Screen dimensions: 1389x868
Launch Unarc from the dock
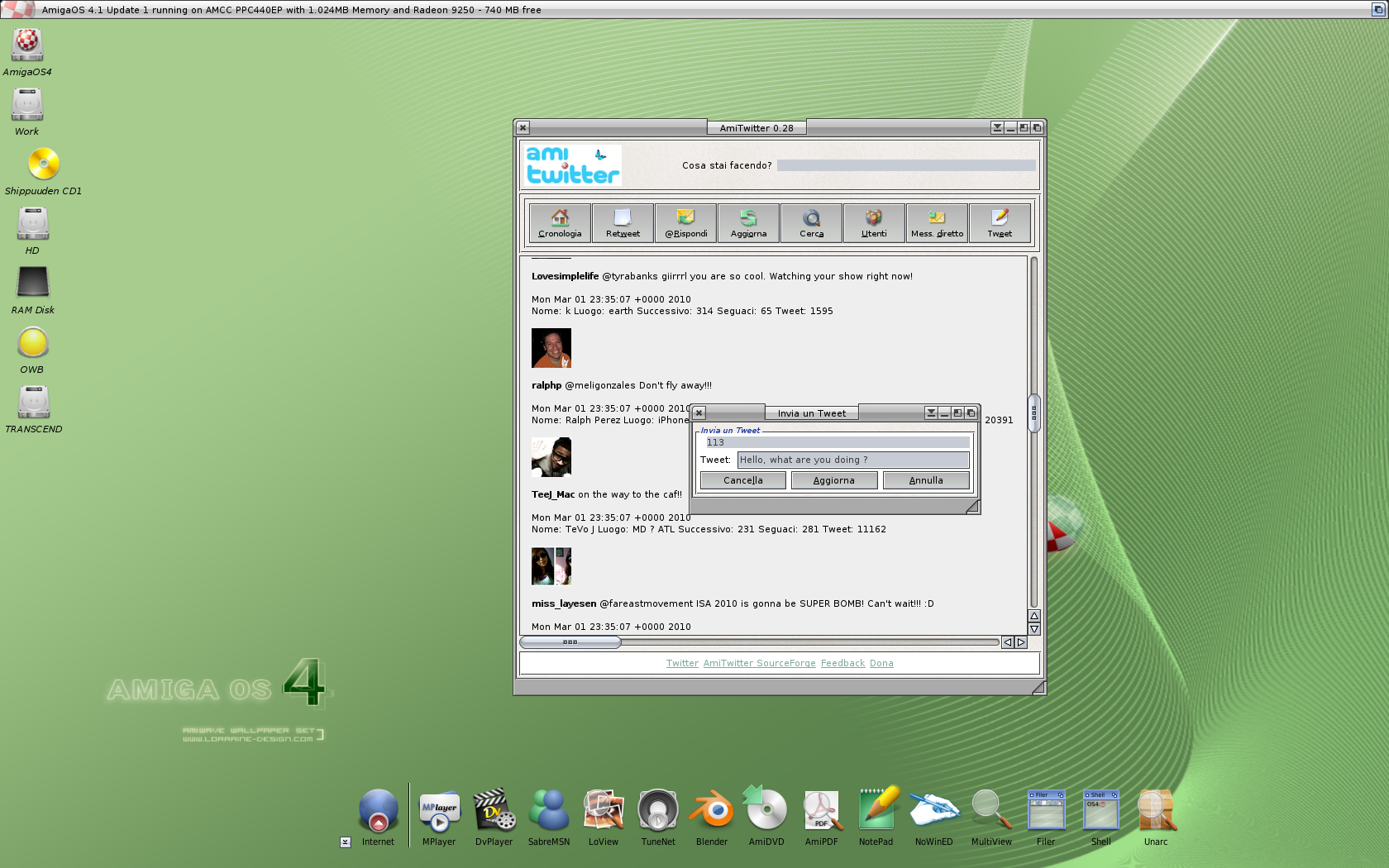click(1156, 811)
